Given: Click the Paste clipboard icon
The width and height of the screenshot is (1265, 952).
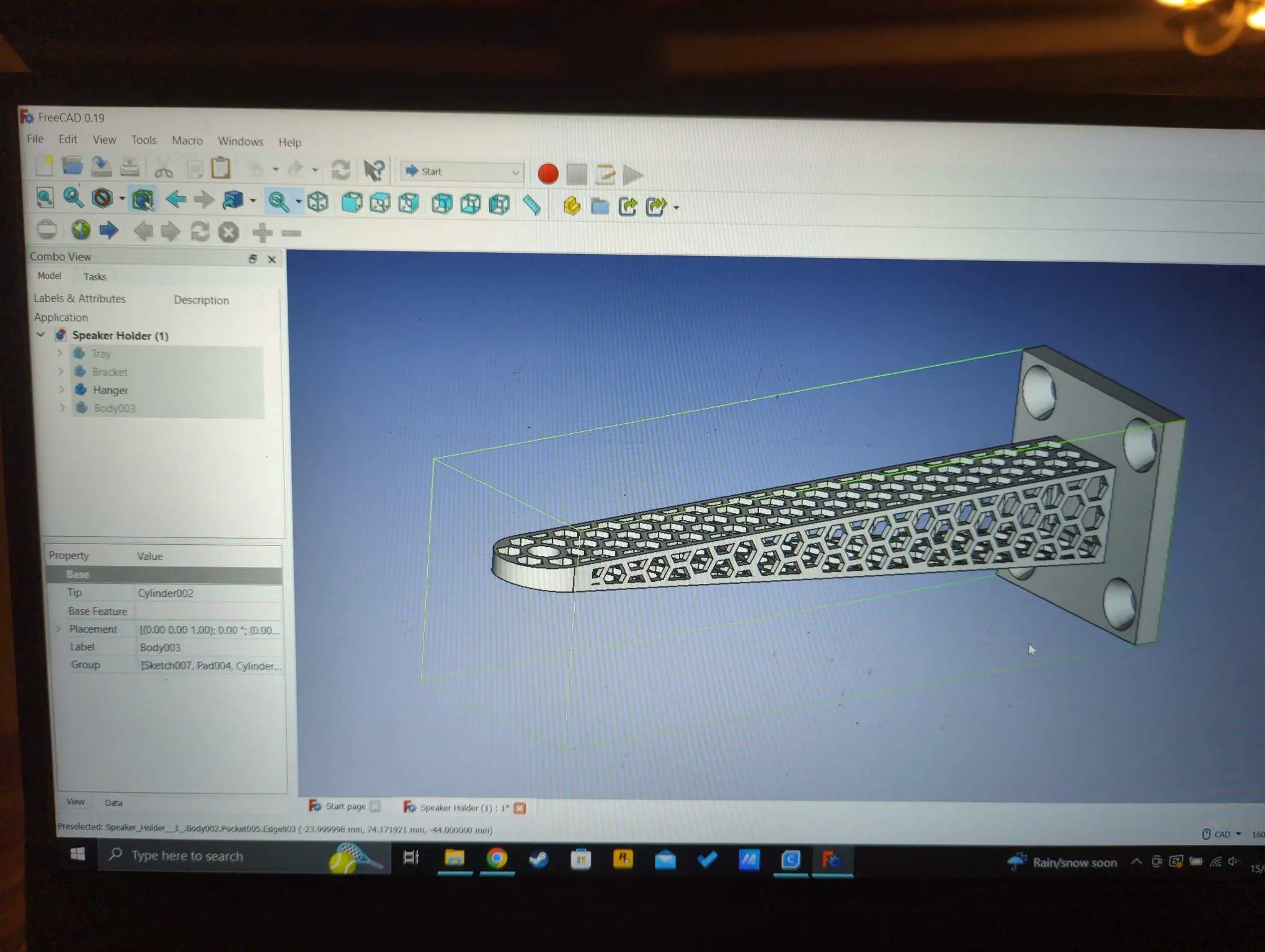Looking at the screenshot, I should [221, 169].
